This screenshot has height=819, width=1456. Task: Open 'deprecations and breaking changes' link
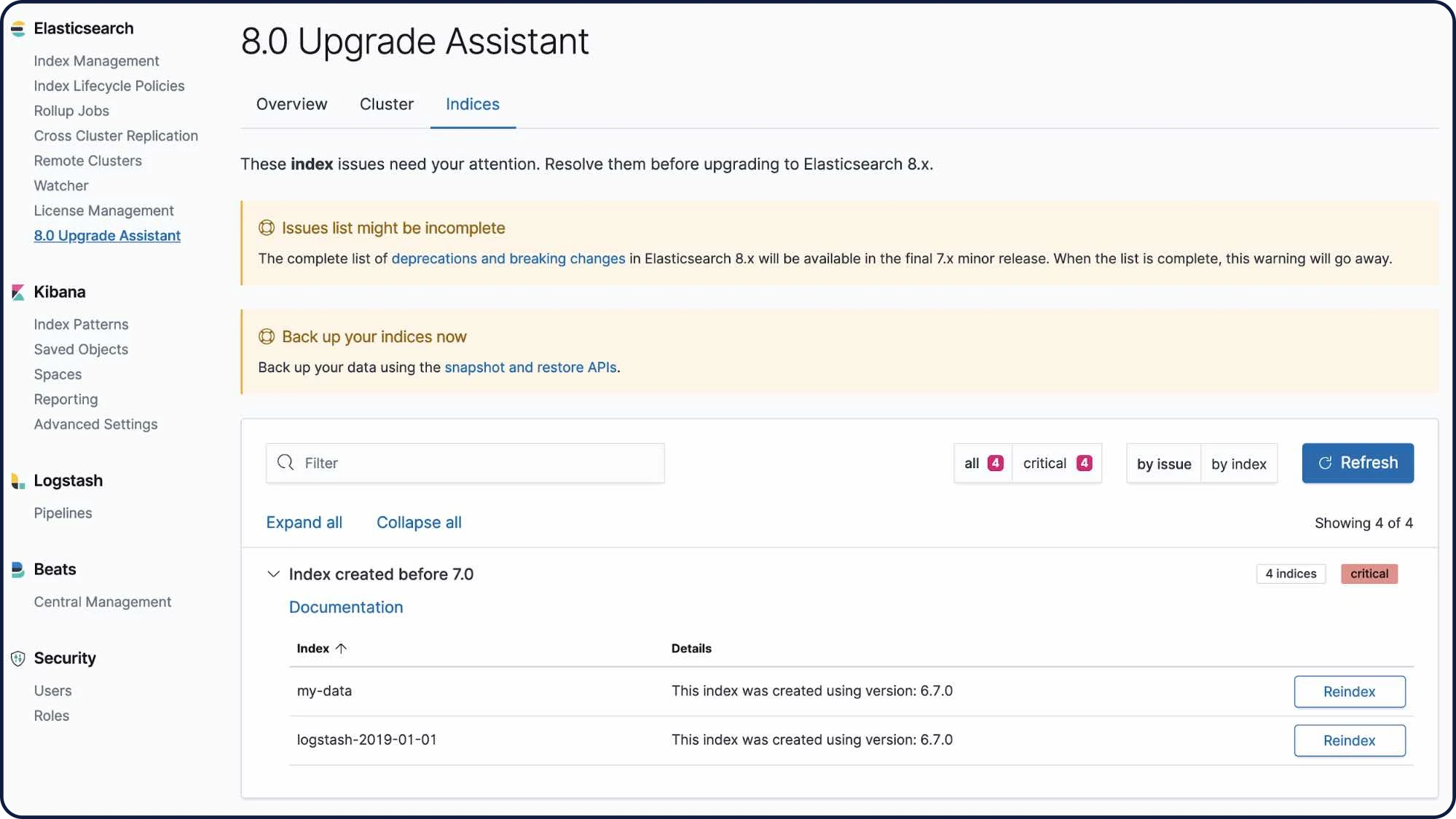508,258
